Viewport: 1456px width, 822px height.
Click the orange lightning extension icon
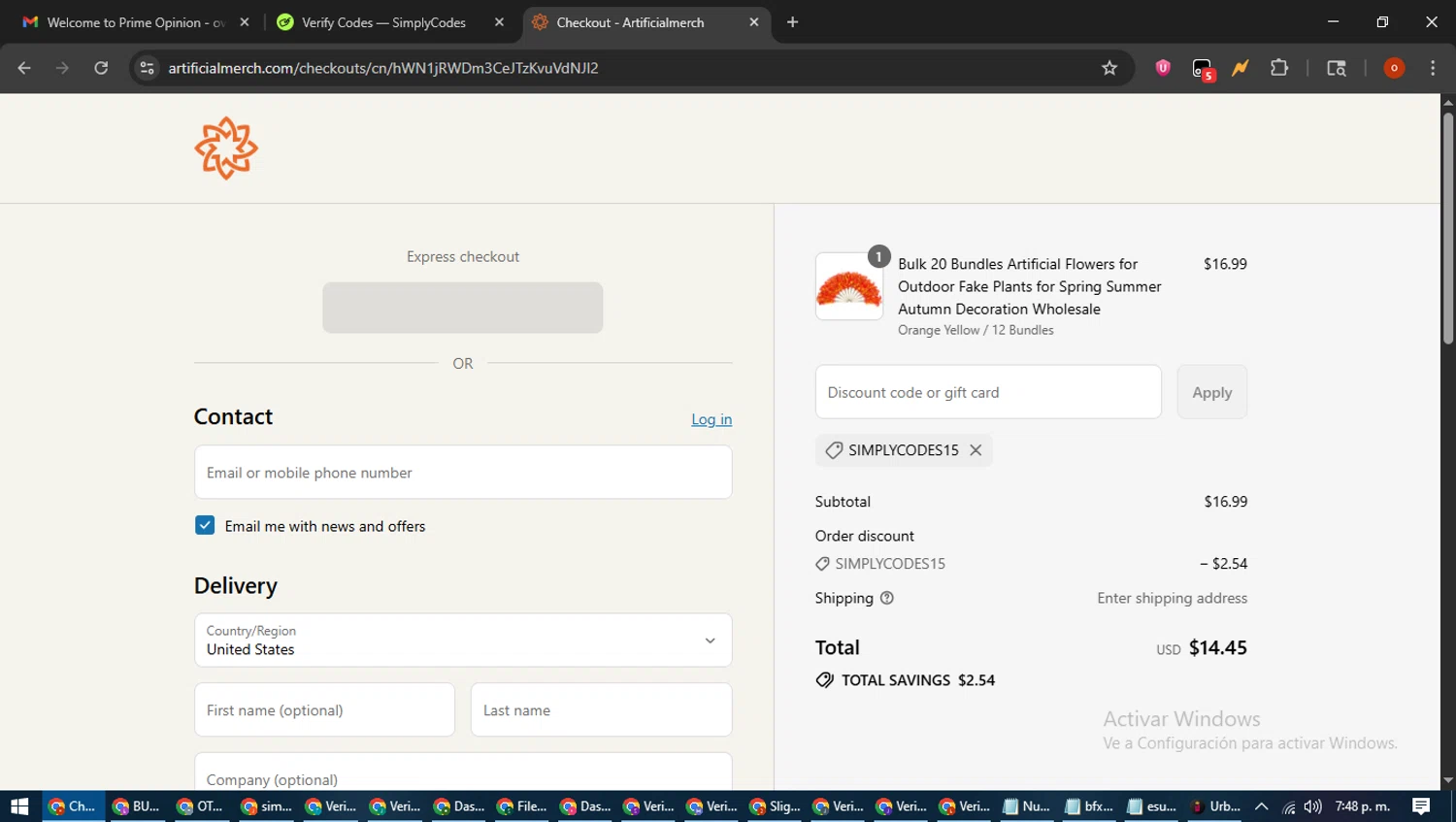(1241, 68)
